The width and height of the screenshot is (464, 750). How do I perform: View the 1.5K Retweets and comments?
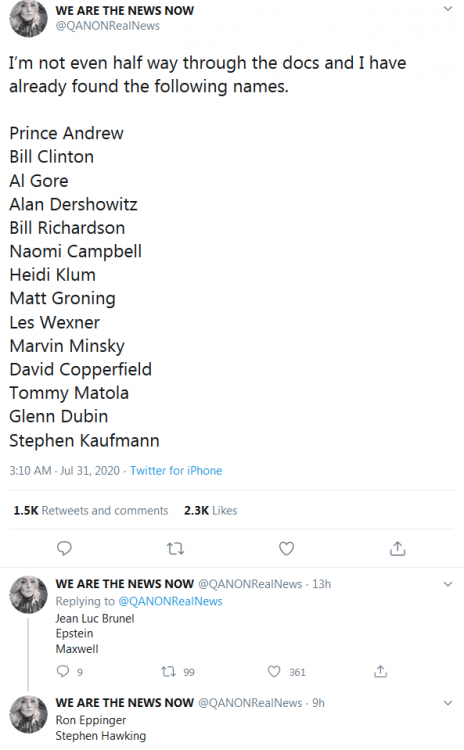pos(91,510)
